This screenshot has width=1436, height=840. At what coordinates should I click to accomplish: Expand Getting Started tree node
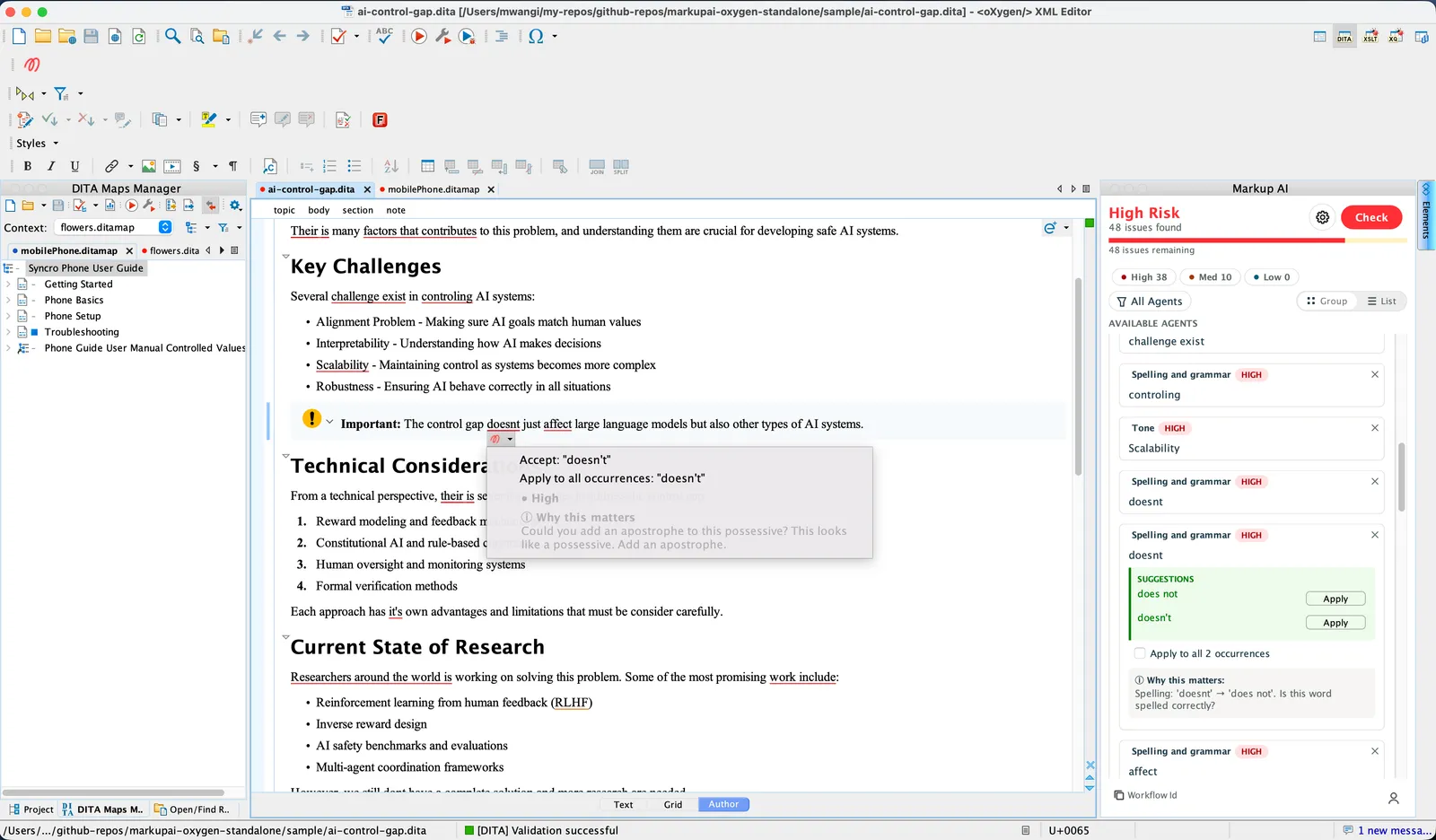[x=8, y=284]
